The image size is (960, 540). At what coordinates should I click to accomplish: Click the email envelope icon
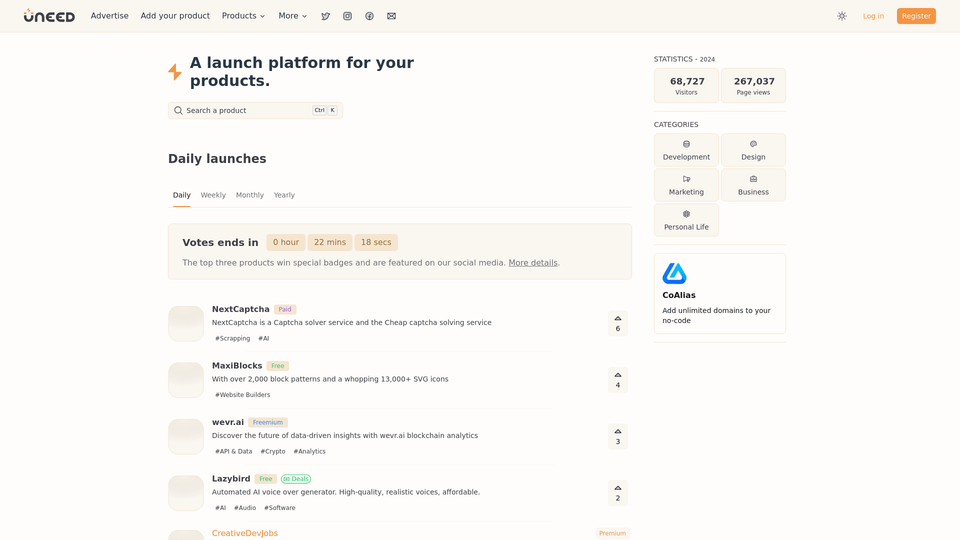tap(391, 16)
